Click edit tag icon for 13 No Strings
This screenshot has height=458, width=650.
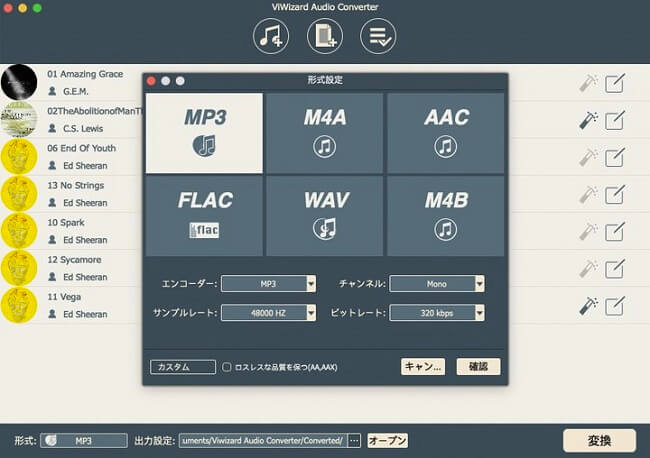[614, 194]
